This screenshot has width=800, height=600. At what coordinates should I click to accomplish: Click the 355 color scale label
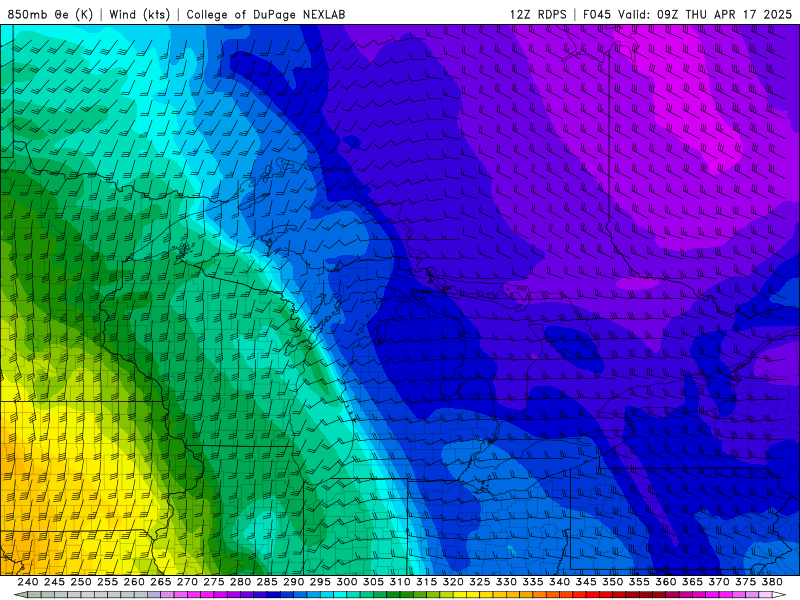(639, 582)
